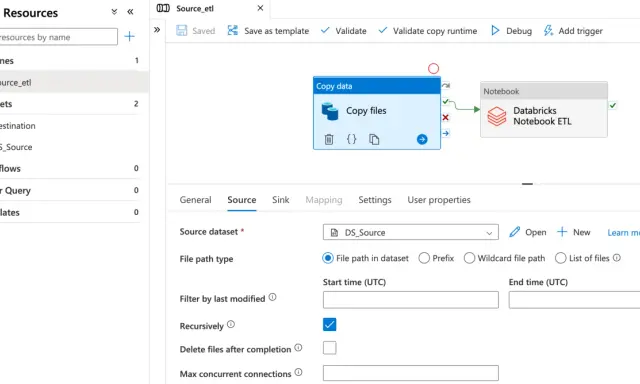This screenshot has height=384, width=640.
Task: Show info tooltip for List of files
Action: pos(617,257)
